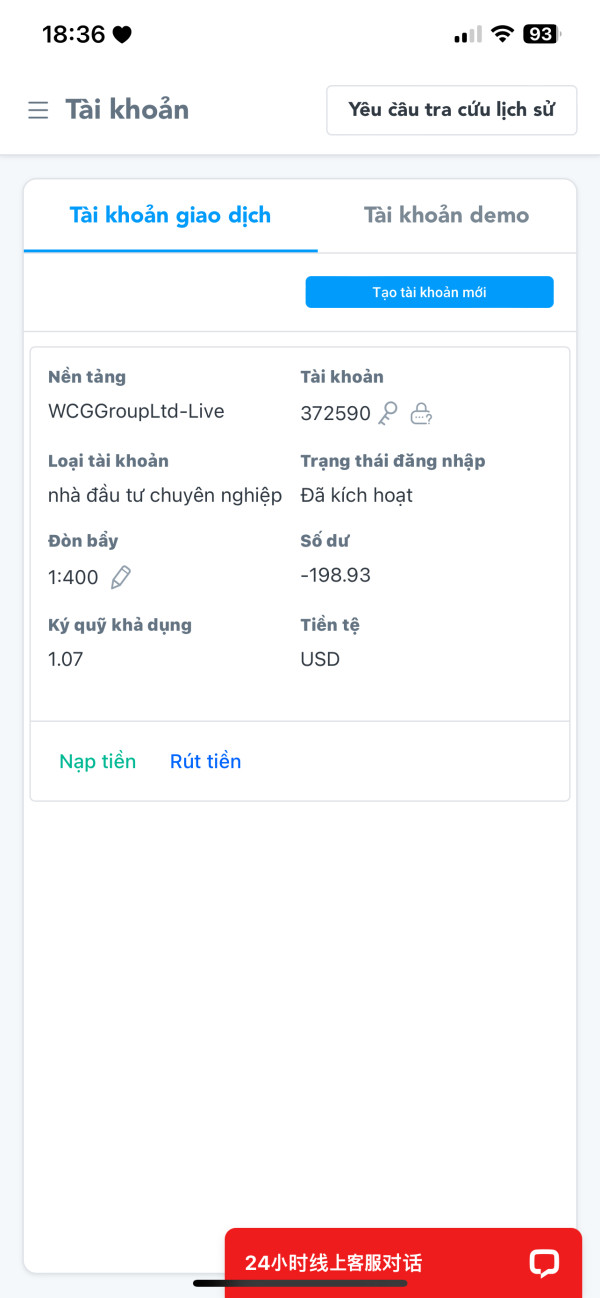Tap the balance value -198.93

[x=336, y=575]
